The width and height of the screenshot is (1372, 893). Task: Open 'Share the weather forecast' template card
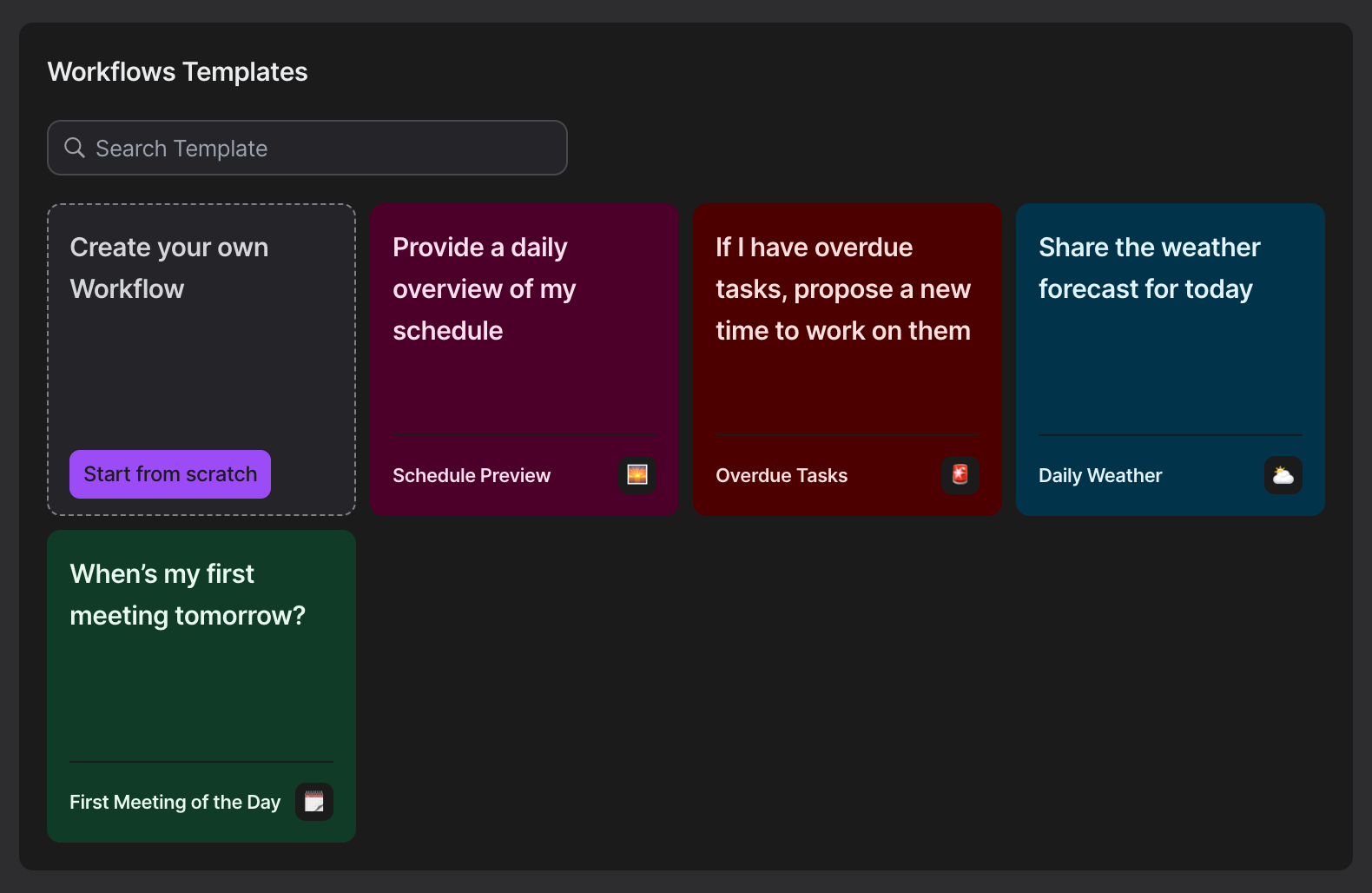[x=1171, y=360]
